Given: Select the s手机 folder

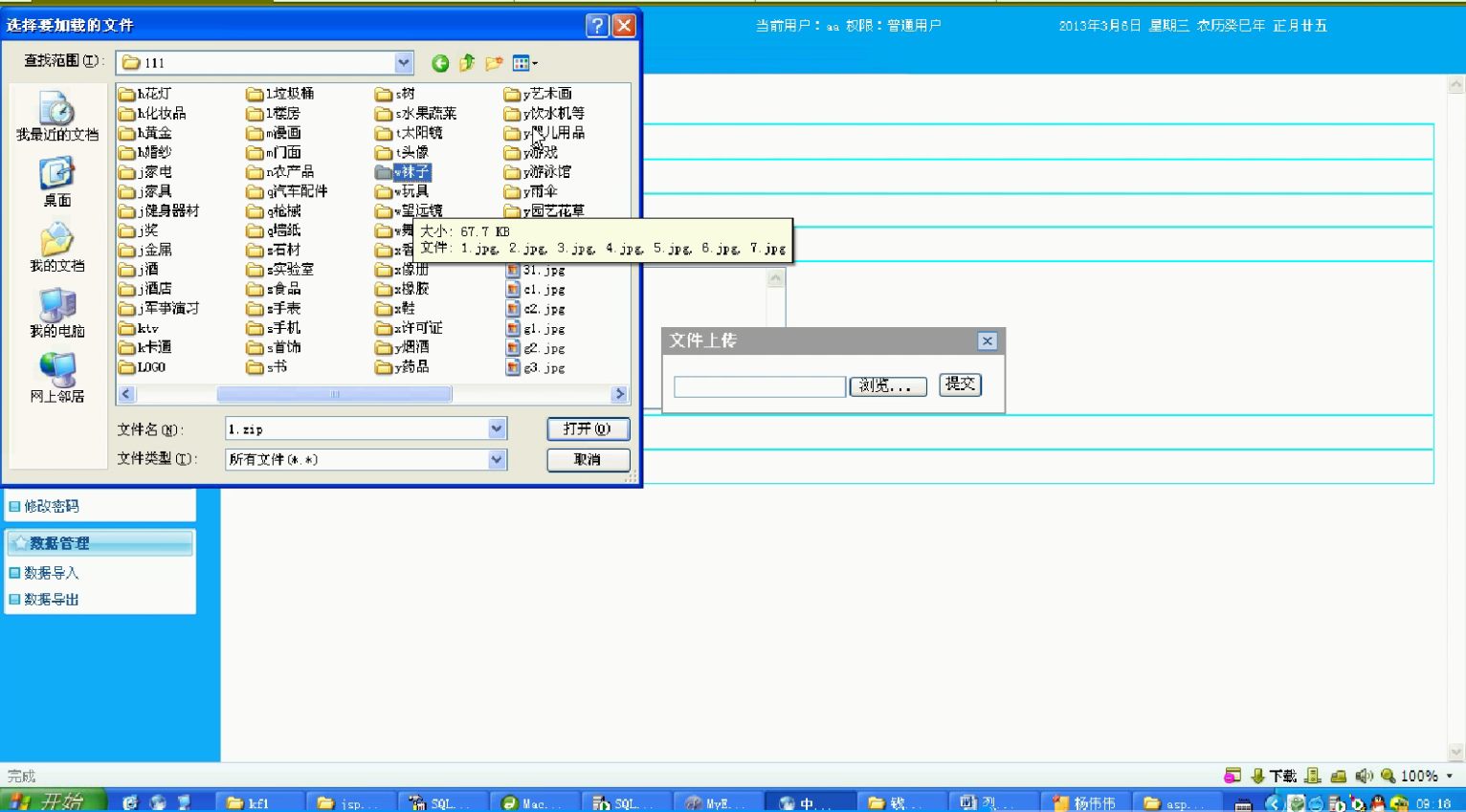Looking at the screenshot, I should point(274,328).
